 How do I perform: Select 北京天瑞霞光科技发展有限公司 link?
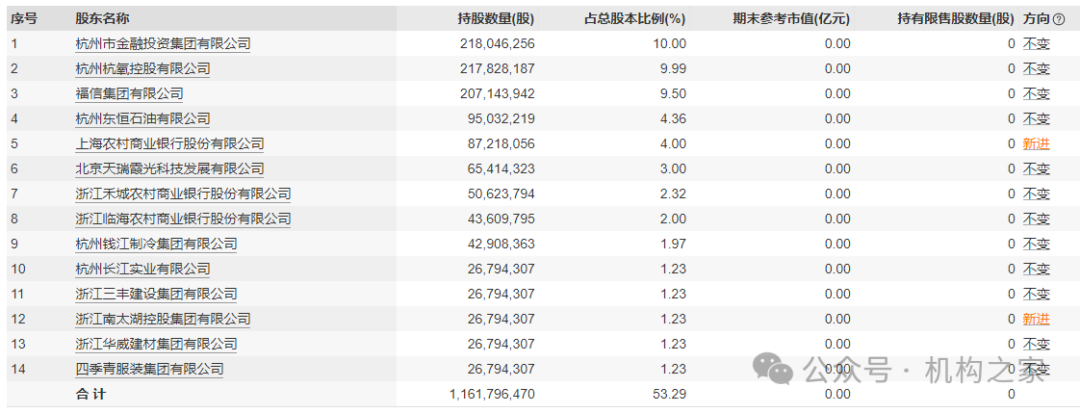point(170,169)
